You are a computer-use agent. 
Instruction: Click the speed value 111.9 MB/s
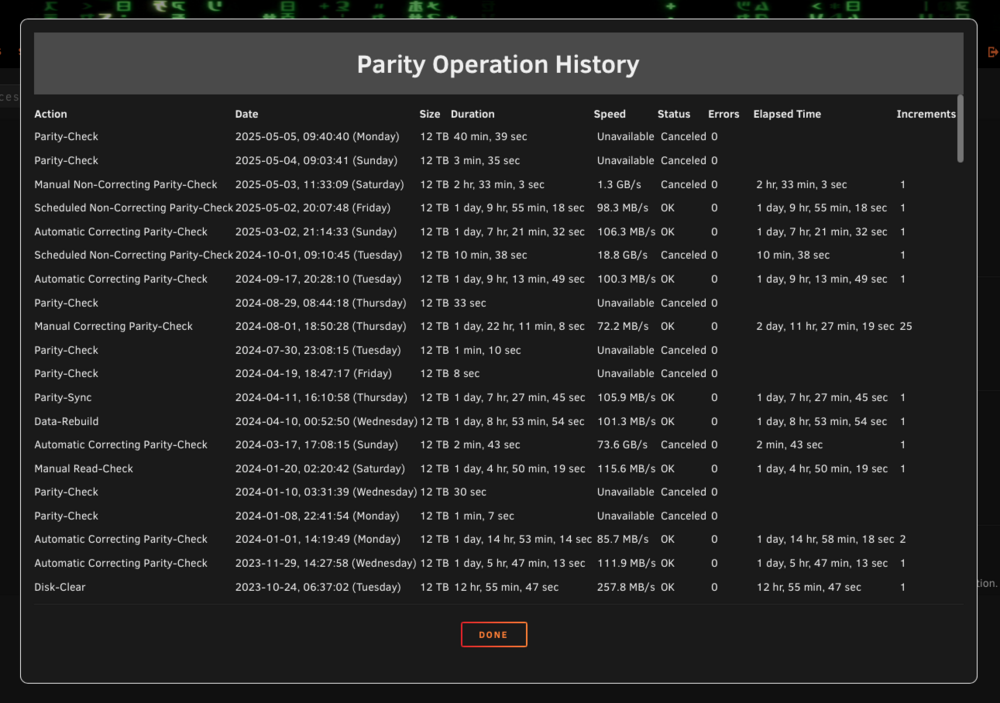[626, 563]
